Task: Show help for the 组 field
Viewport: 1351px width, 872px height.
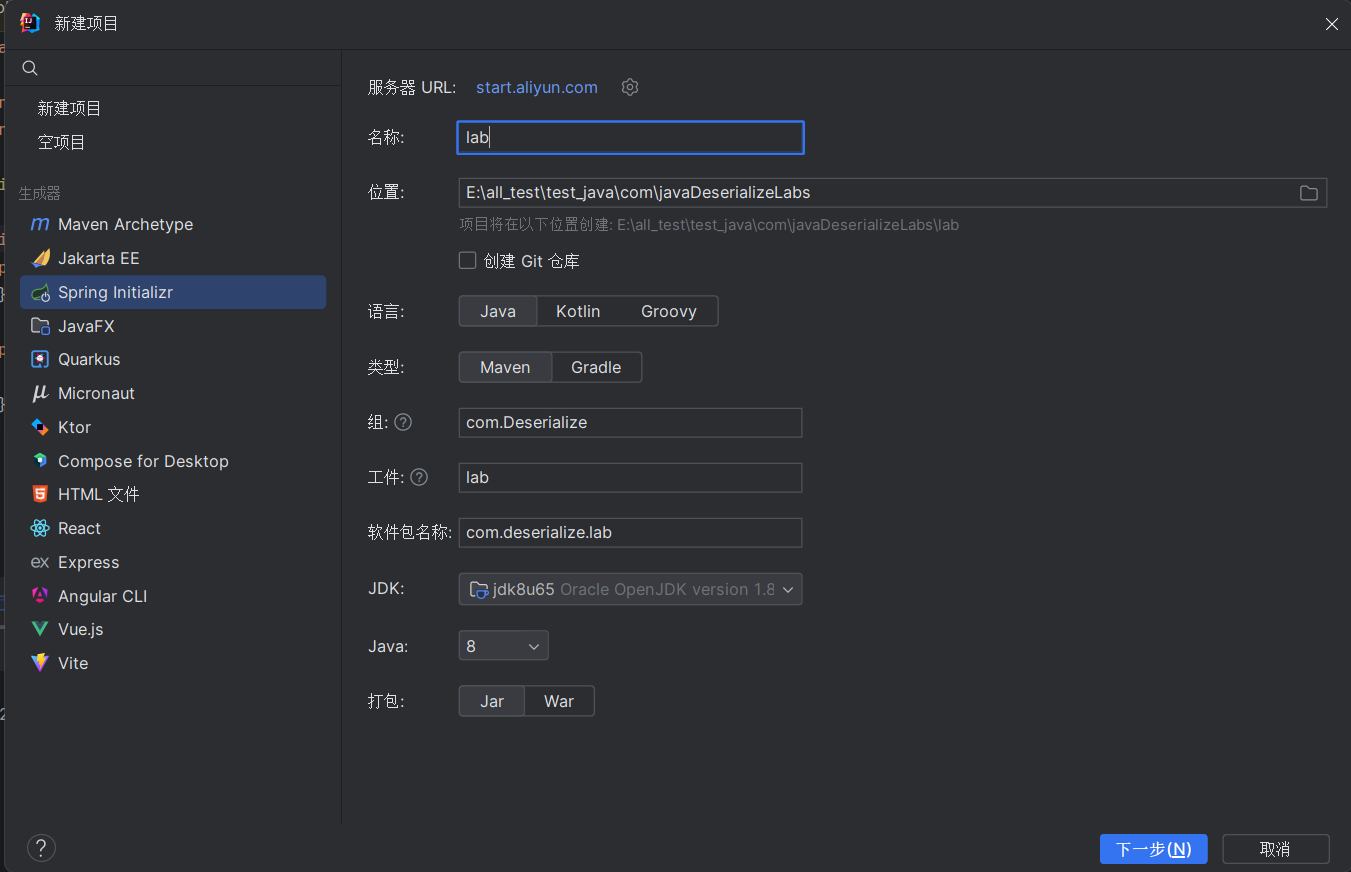Action: coord(403,422)
